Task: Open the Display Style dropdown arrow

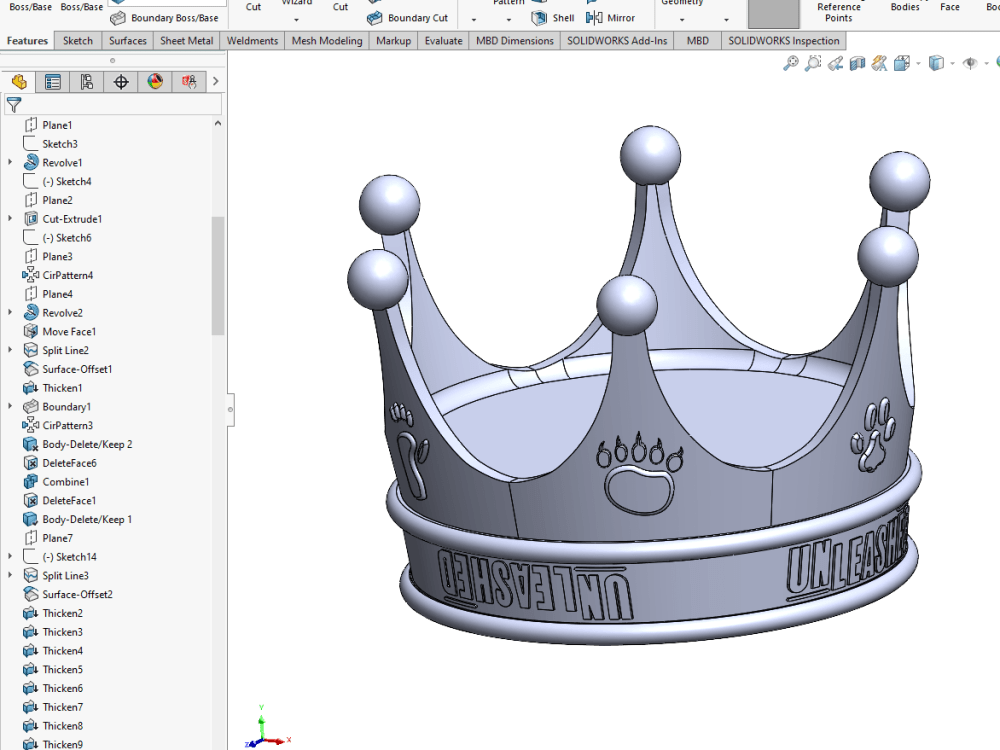Action: point(952,63)
